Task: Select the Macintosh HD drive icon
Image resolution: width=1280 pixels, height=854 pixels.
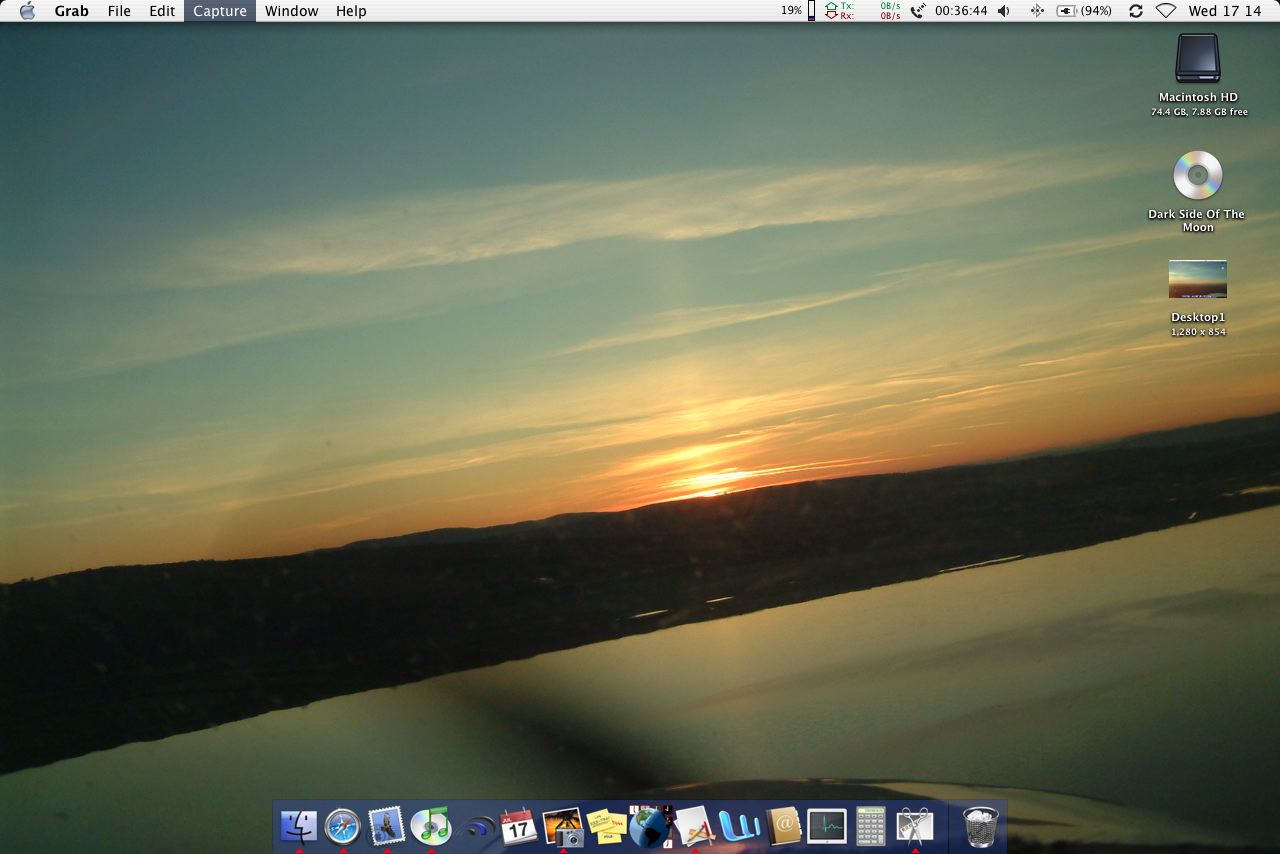Action: (1198, 59)
